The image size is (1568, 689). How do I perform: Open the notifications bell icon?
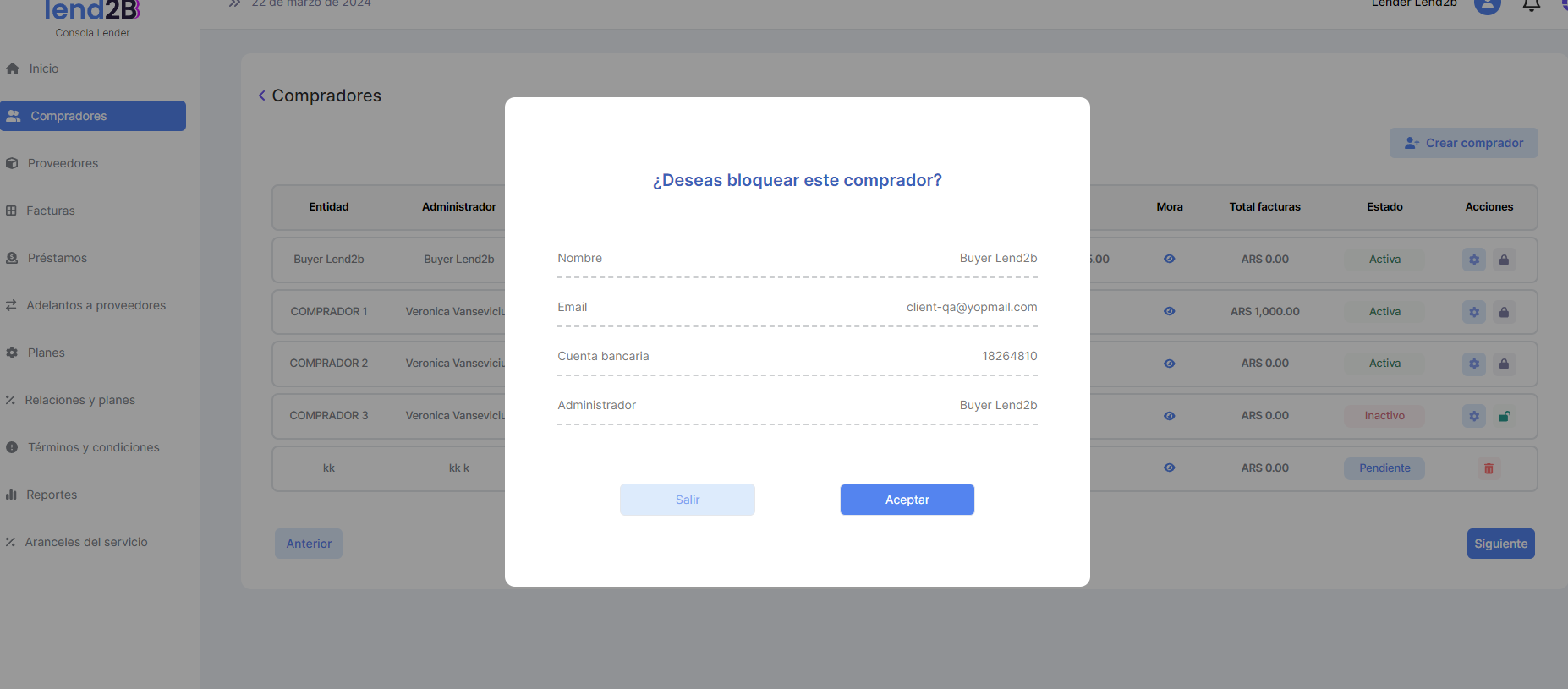point(1531,5)
